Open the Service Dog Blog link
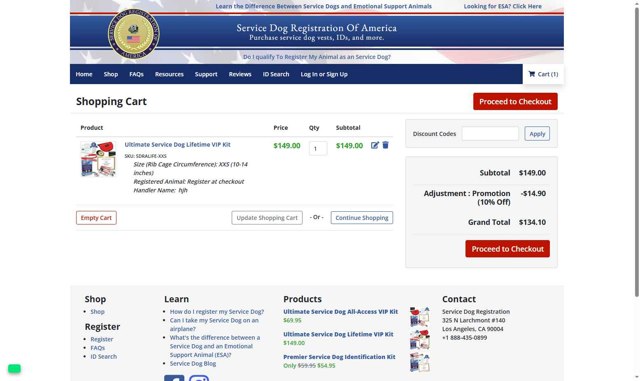Screen dimensions: 640x381 (x=193, y=363)
